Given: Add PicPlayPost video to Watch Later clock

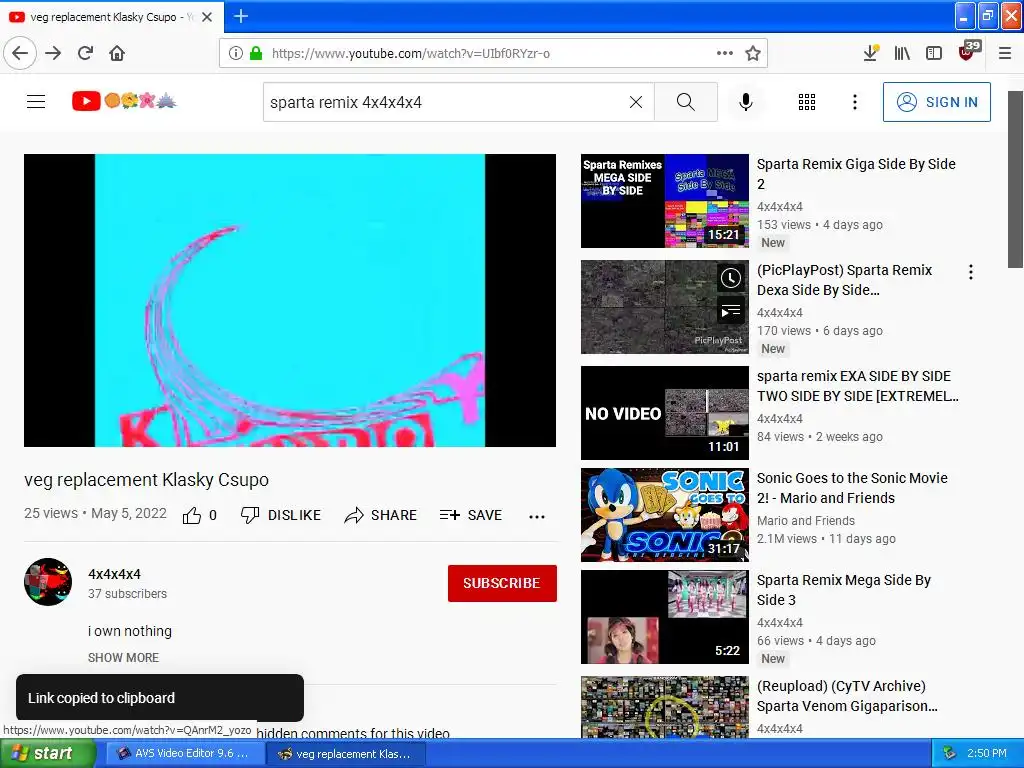Looking at the screenshot, I should 731,278.
